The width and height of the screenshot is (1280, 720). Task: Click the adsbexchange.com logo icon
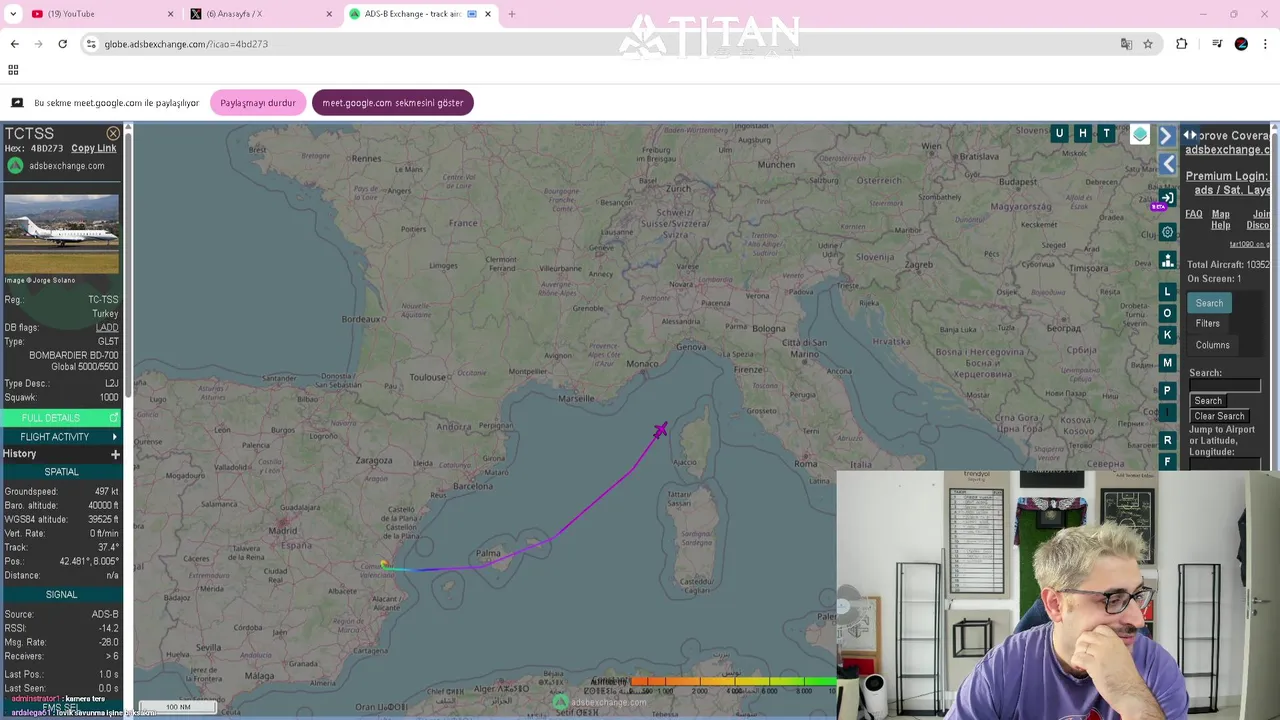coord(15,166)
